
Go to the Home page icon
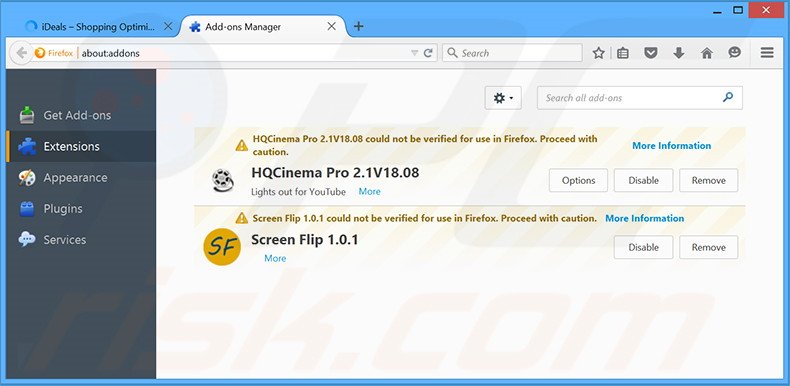[x=707, y=53]
